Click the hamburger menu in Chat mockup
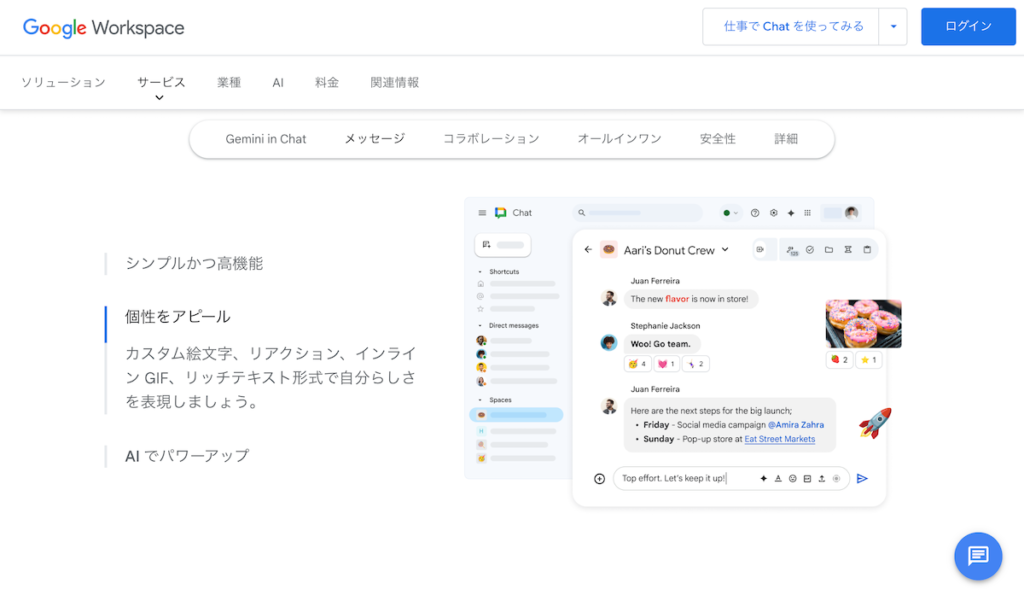The height and width of the screenshot is (601, 1024). pyautogui.click(x=482, y=213)
